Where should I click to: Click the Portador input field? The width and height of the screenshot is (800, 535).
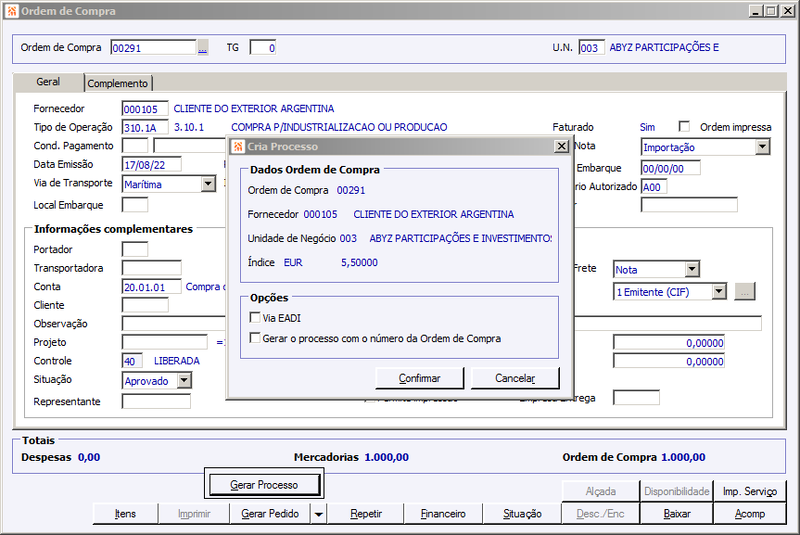tap(135, 249)
